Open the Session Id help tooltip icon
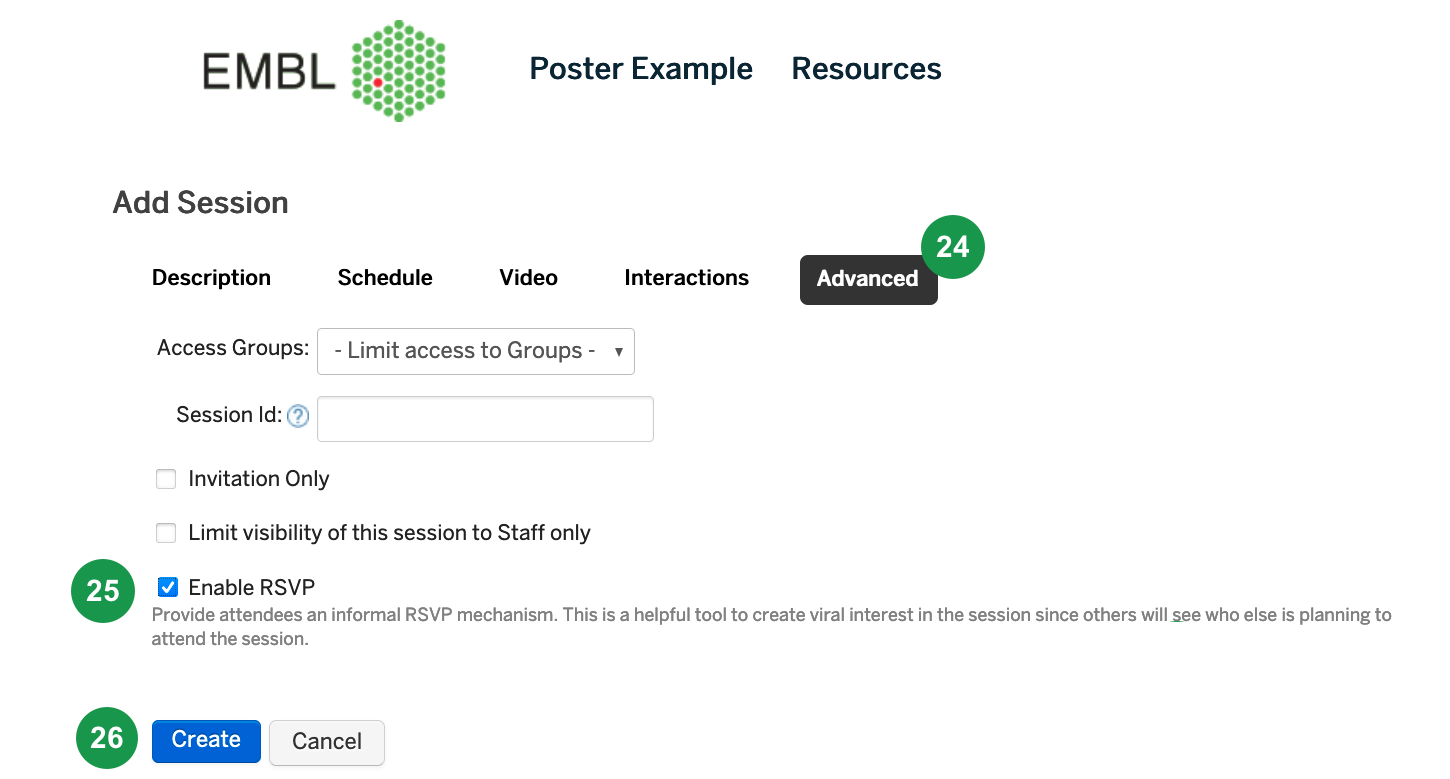 (297, 415)
